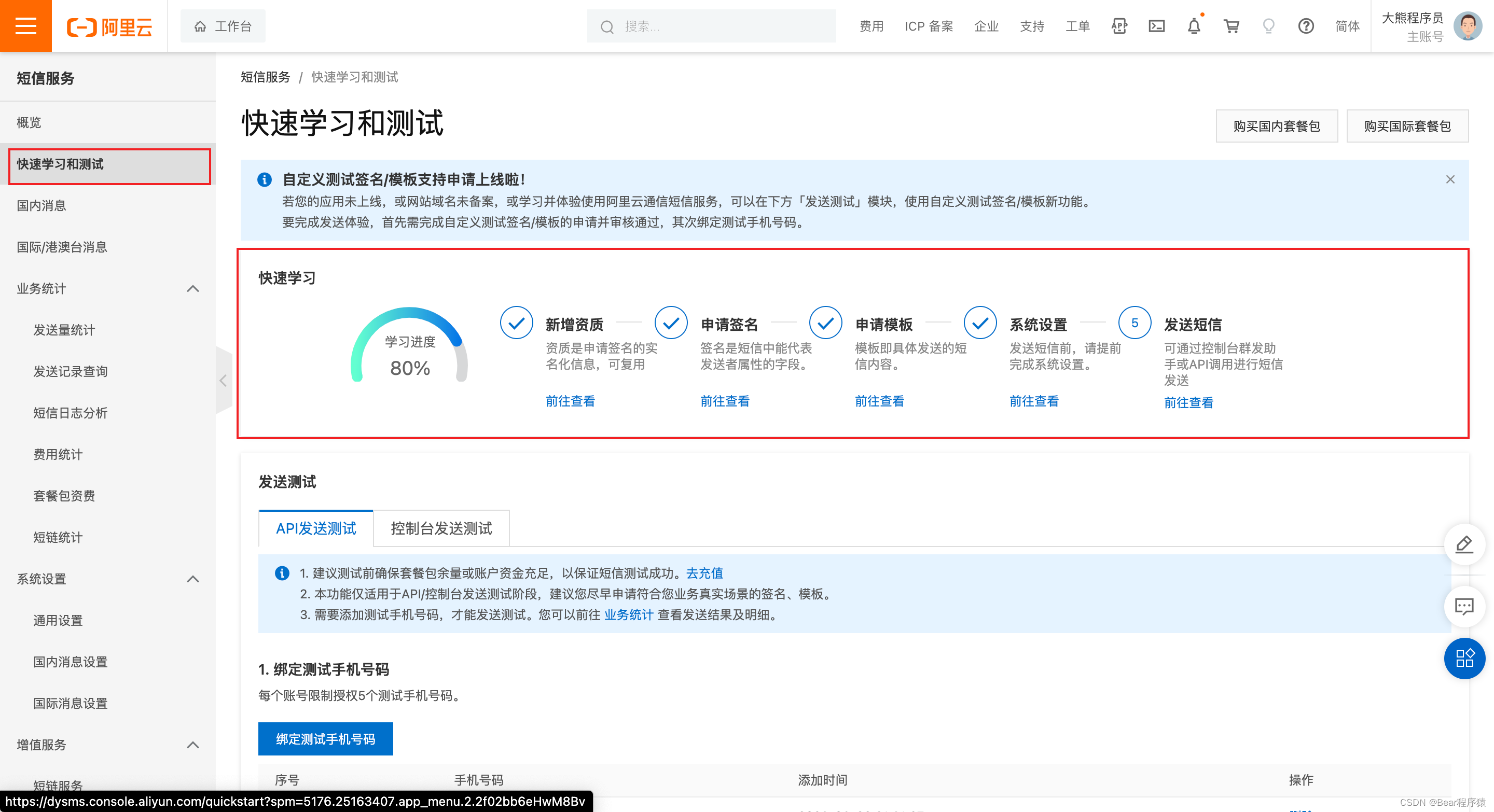Expand the 增值服务 sidebar section
1494x812 pixels.
(193, 745)
